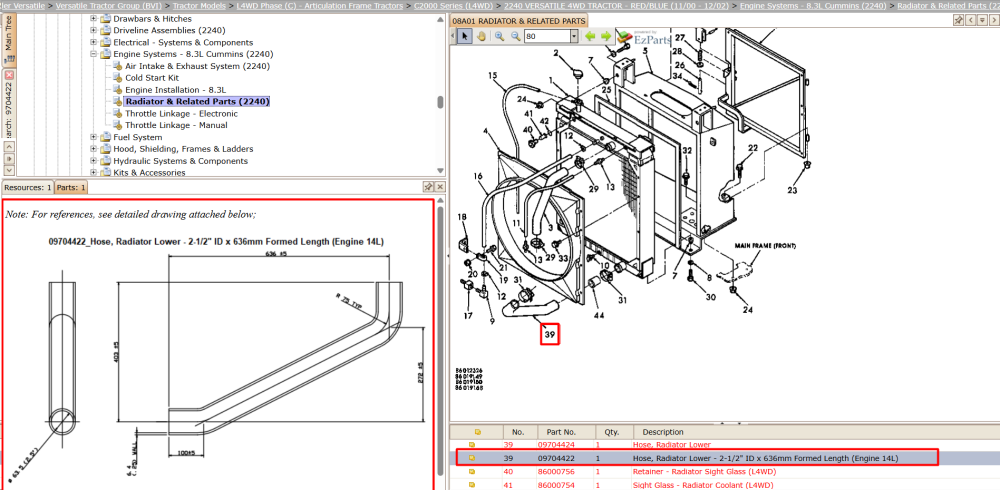
Task: Click breadcrumb C2000 Series (L4WD) link
Action: [x=453, y=5]
